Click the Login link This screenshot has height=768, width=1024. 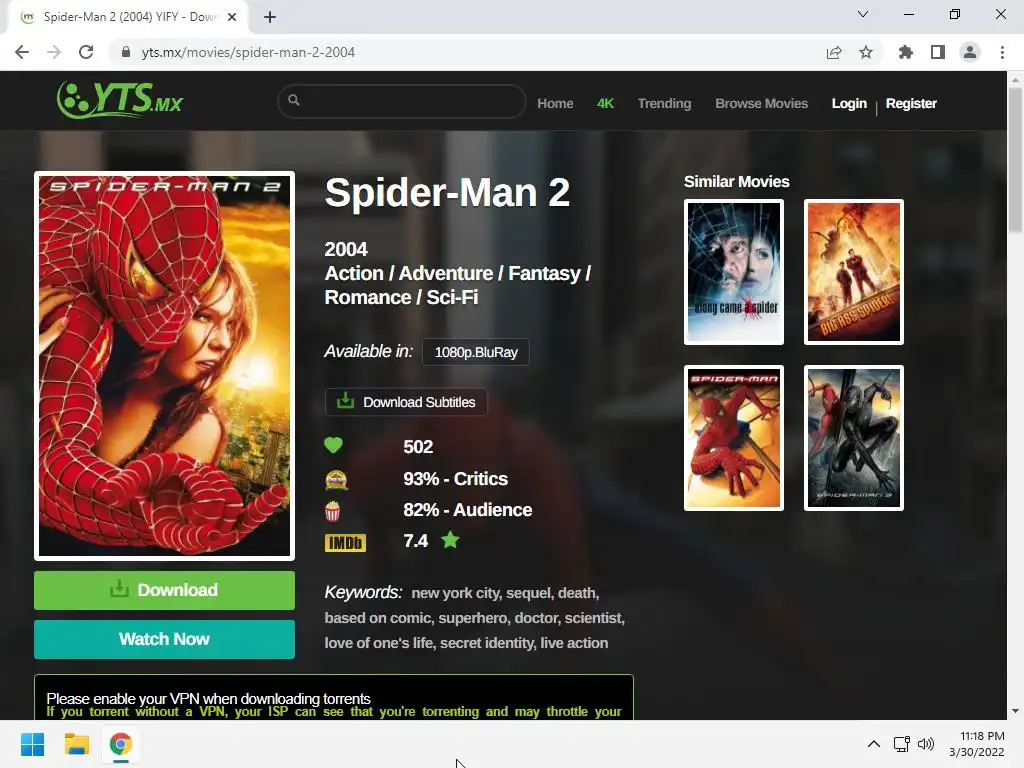tap(849, 103)
